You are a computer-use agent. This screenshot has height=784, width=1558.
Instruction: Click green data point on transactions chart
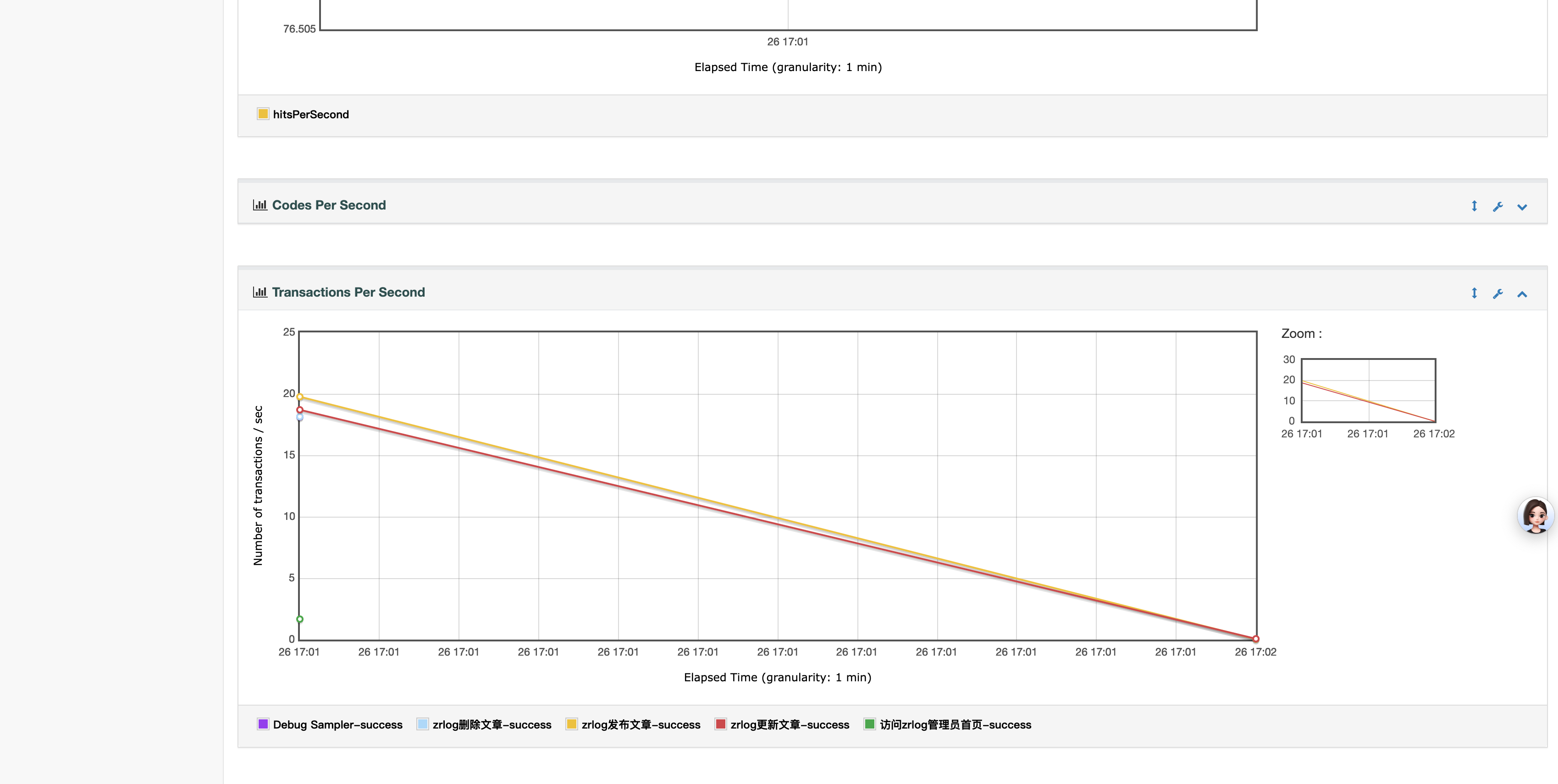point(299,619)
